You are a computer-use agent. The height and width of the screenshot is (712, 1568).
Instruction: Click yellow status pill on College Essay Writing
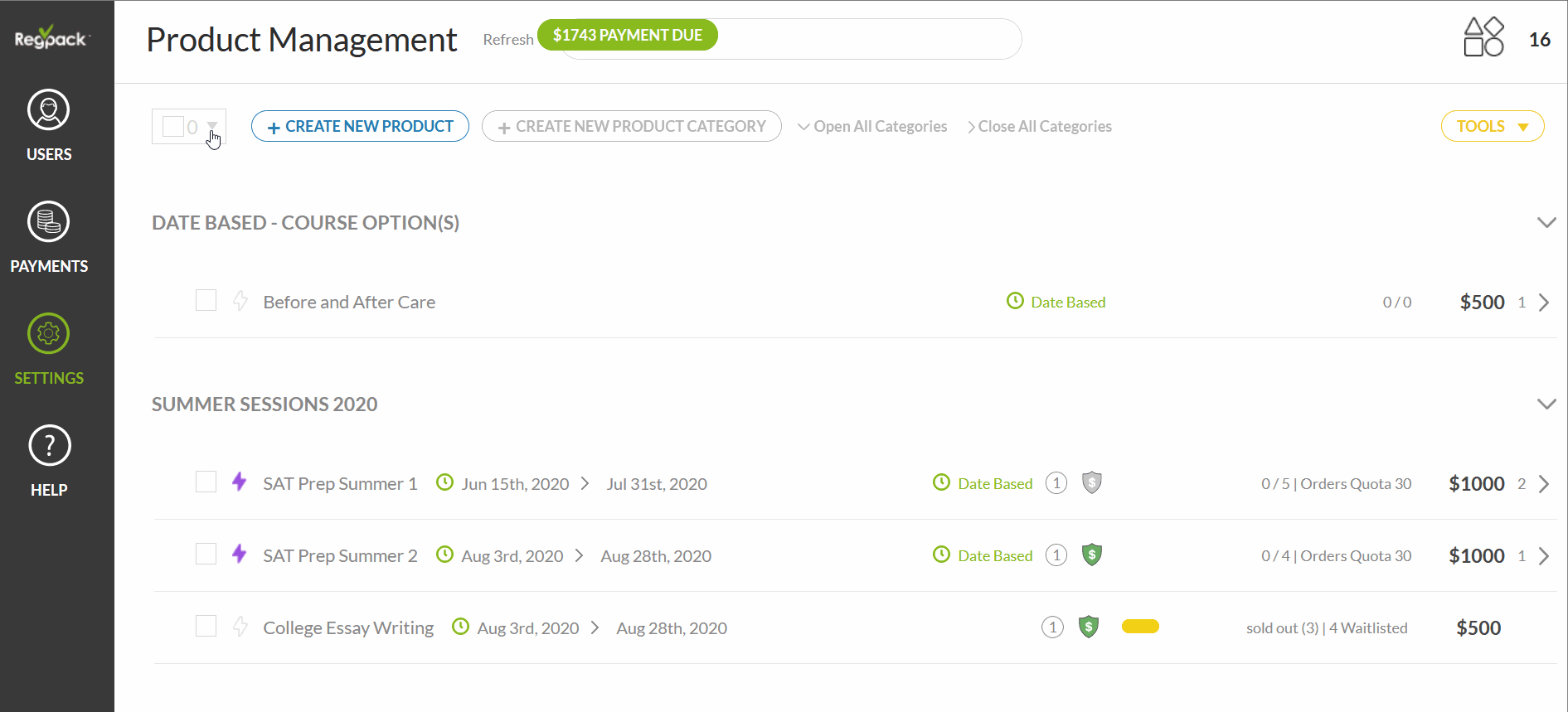point(1140,627)
